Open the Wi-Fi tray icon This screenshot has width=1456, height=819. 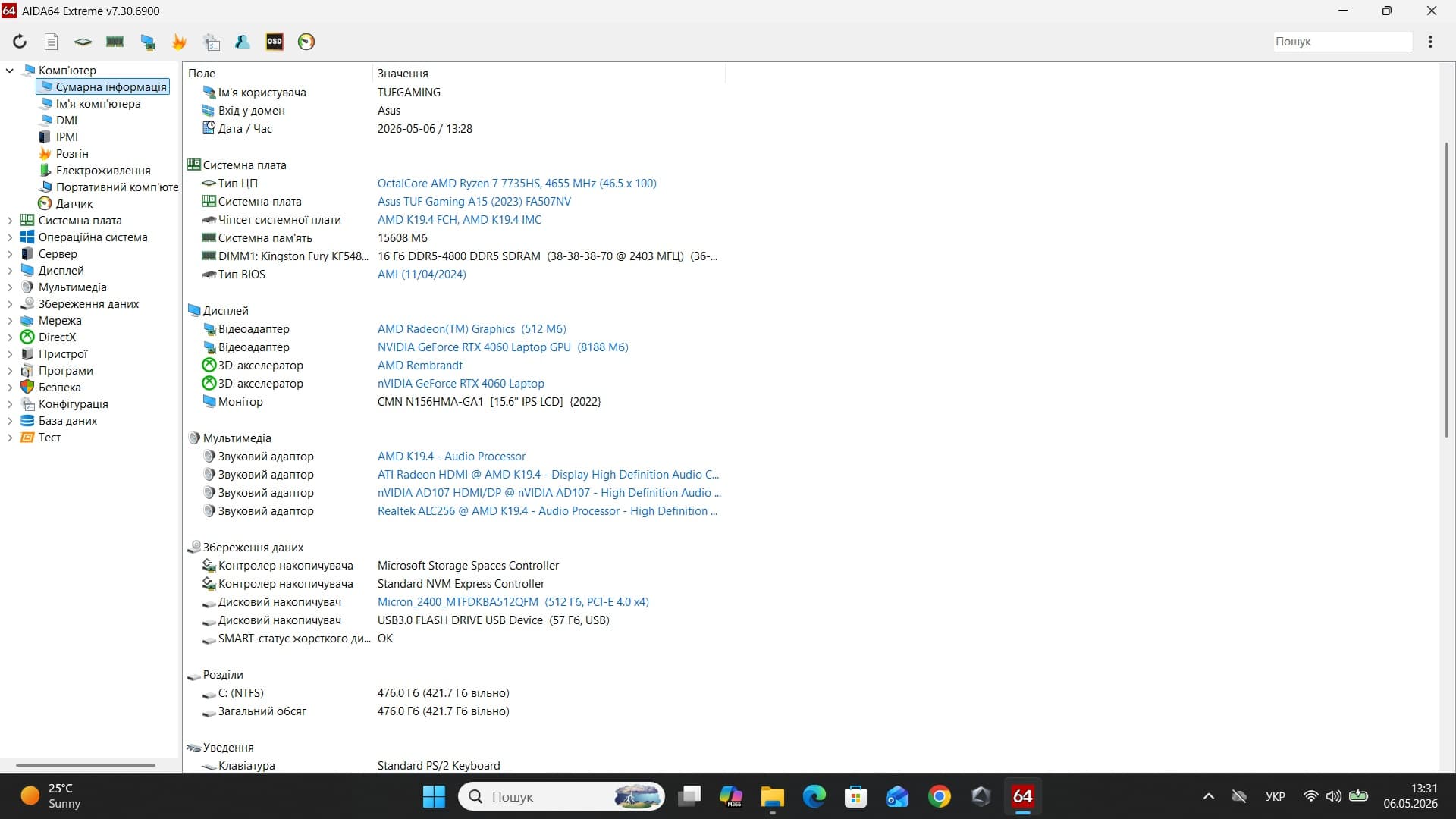click(1310, 796)
